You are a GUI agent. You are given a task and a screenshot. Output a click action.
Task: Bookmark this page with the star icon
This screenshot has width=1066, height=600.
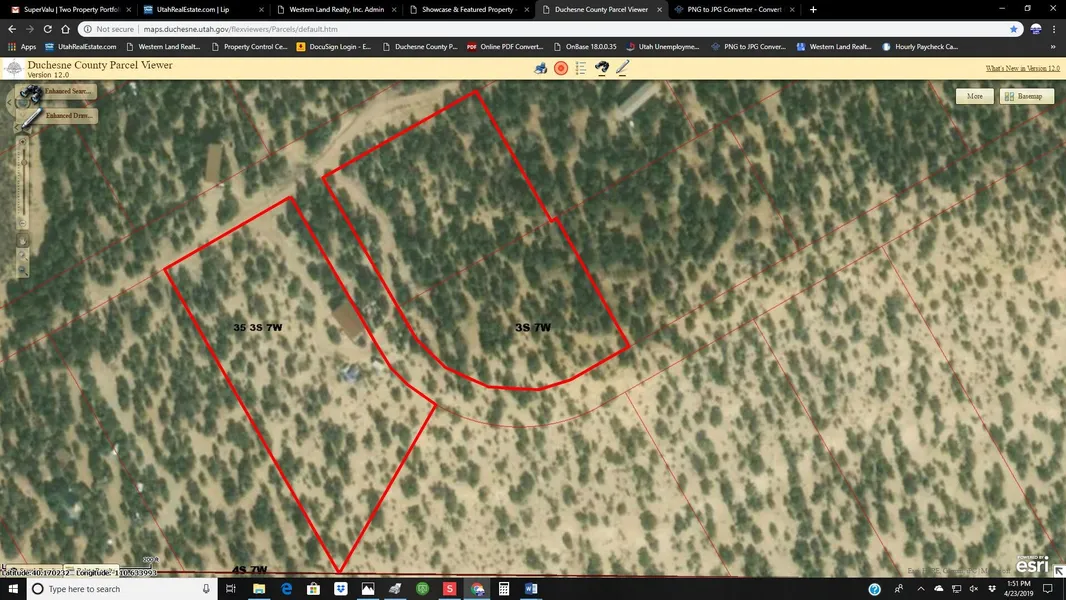[x=1013, y=29]
